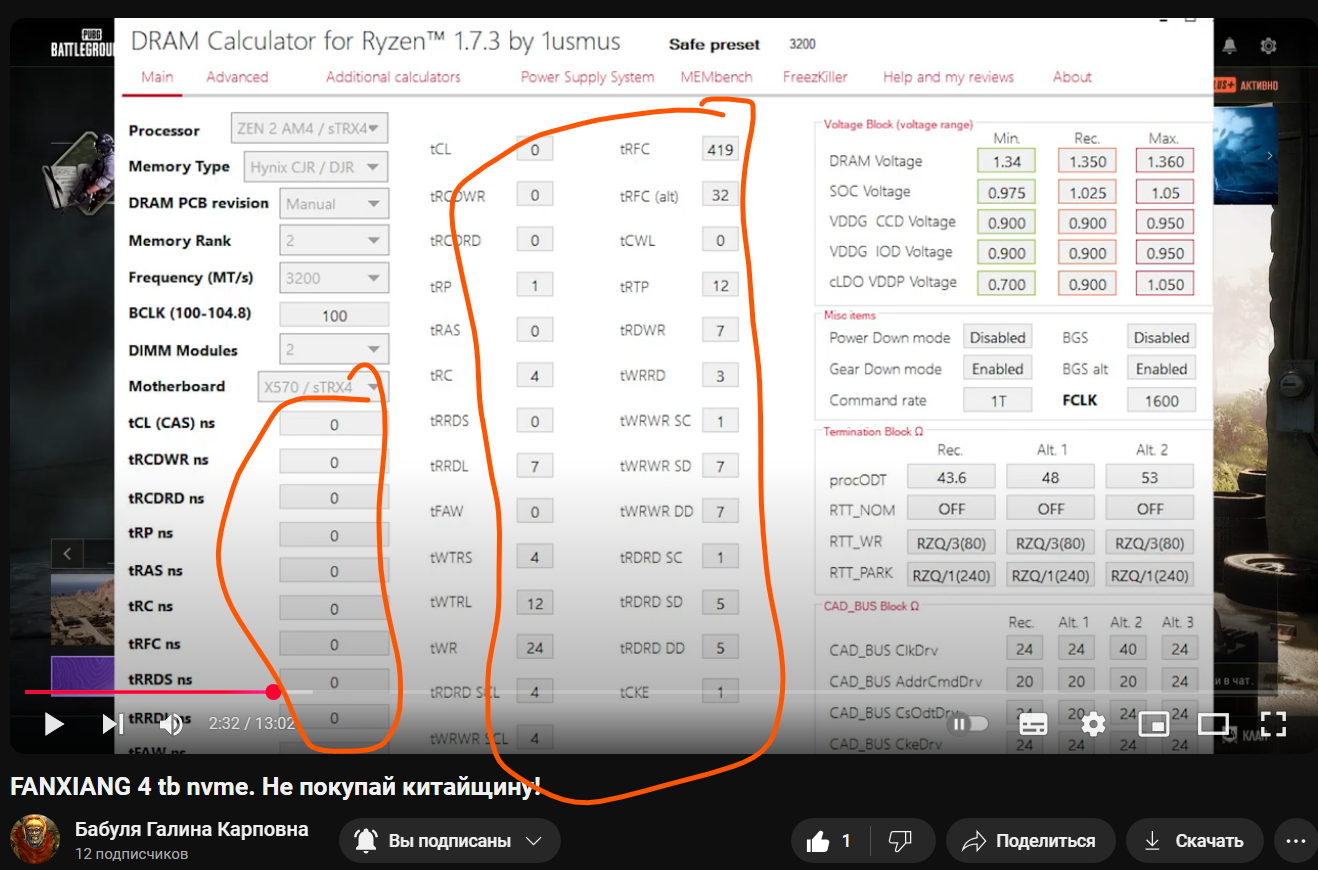Image resolution: width=1318 pixels, height=870 pixels.
Task: Open the notifications bell in the PUBG lobby
Action: click(1229, 46)
